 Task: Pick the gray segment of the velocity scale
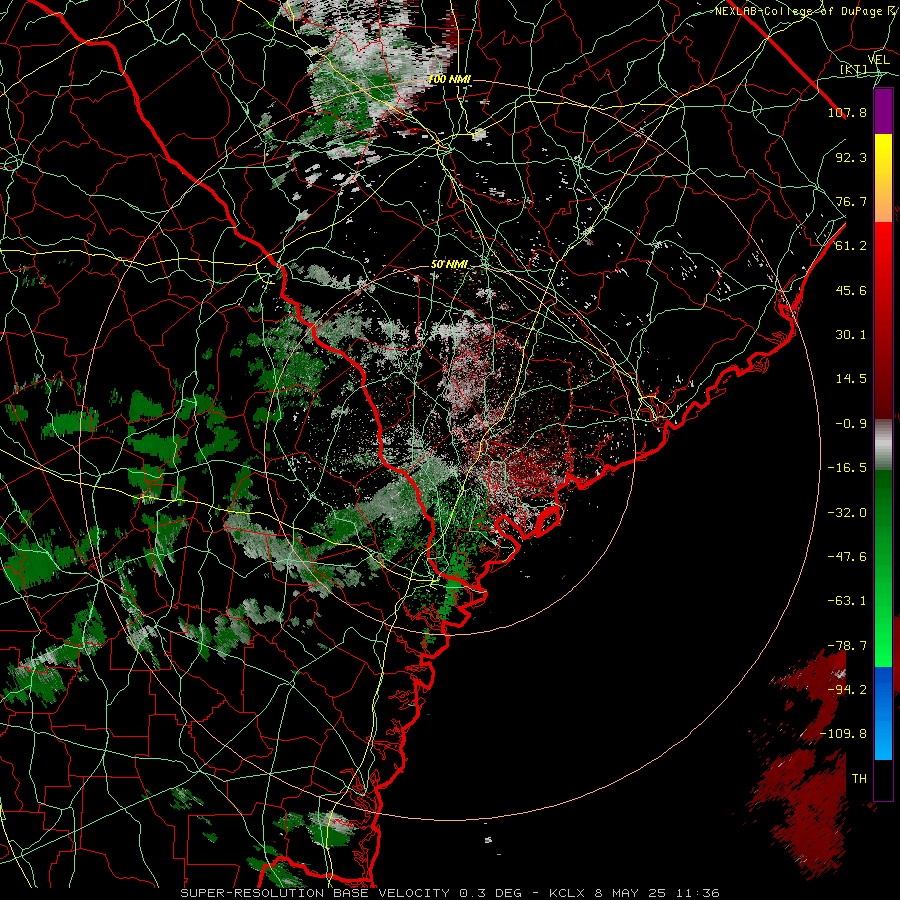(x=883, y=445)
